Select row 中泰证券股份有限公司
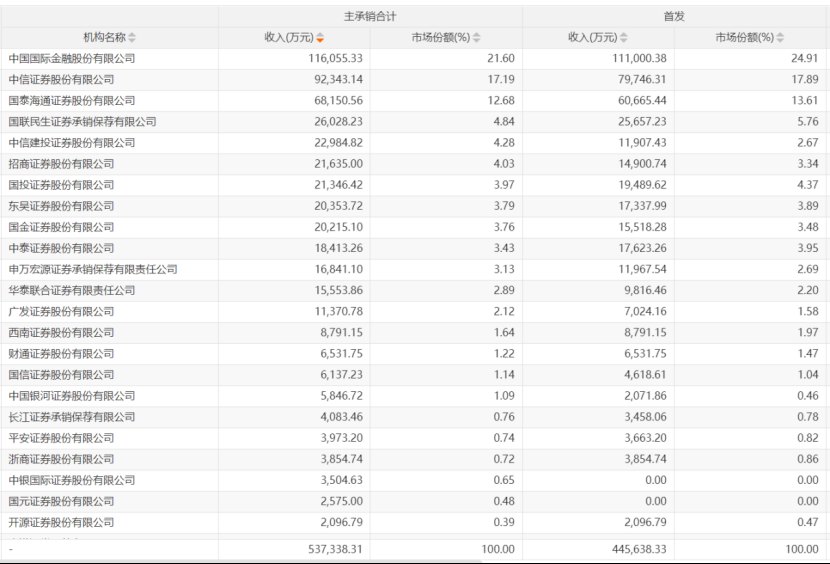This screenshot has width=830, height=564. [x=413, y=248]
